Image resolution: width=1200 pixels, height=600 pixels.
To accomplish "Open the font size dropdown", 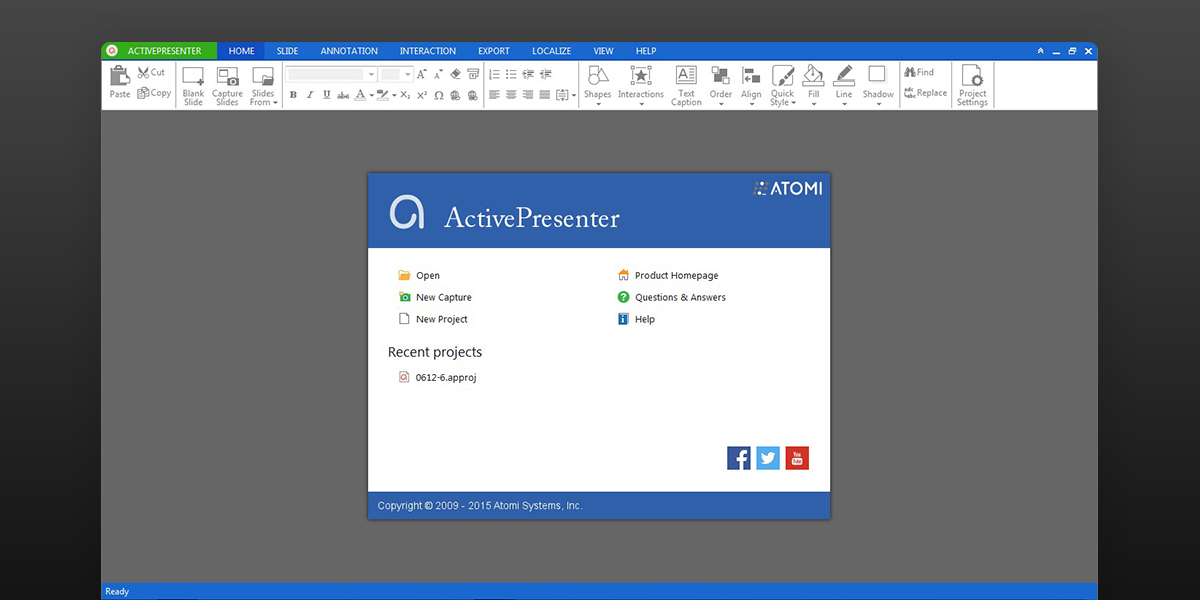I will tap(408, 74).
